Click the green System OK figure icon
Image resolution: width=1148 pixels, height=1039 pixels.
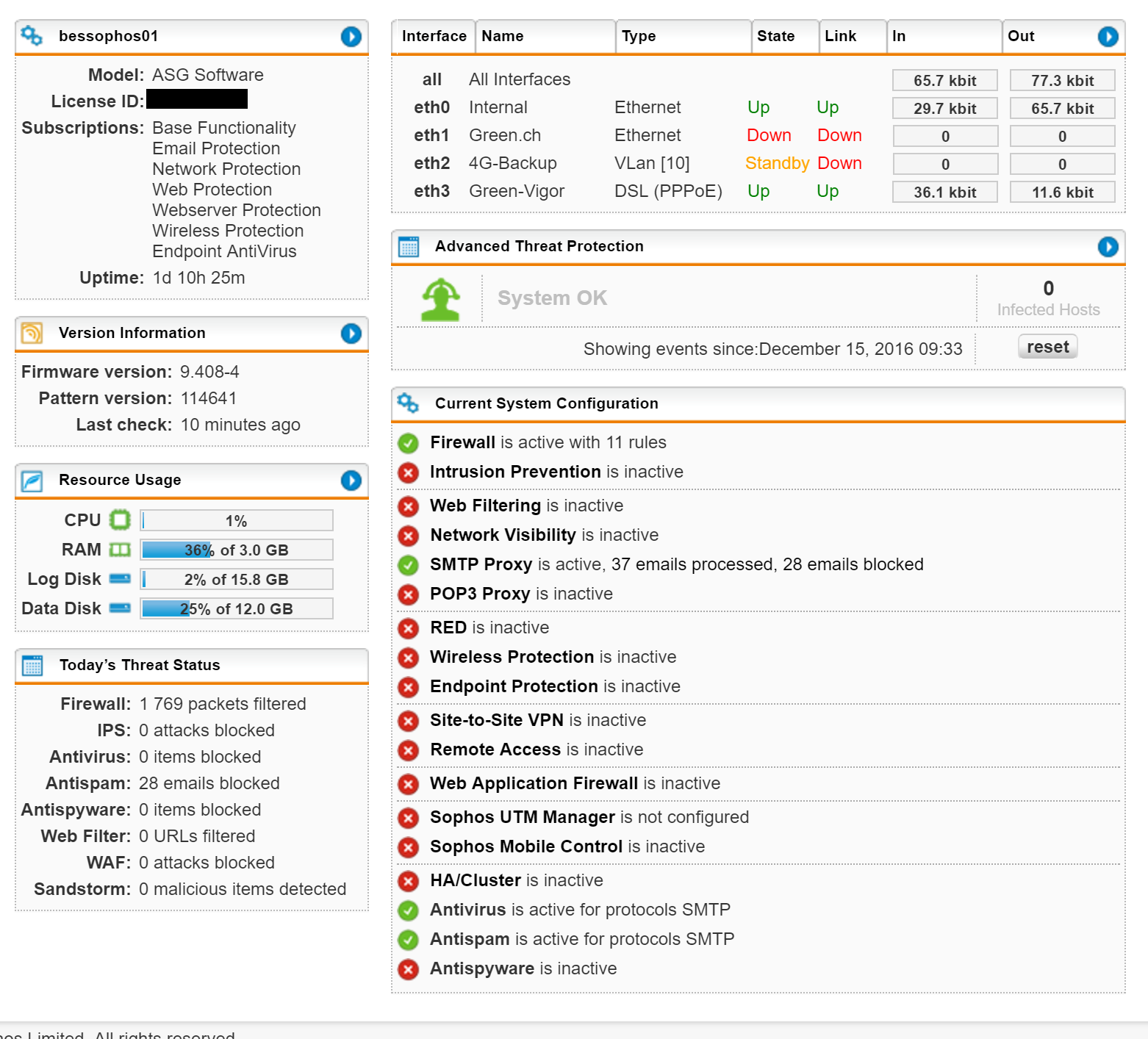(440, 299)
